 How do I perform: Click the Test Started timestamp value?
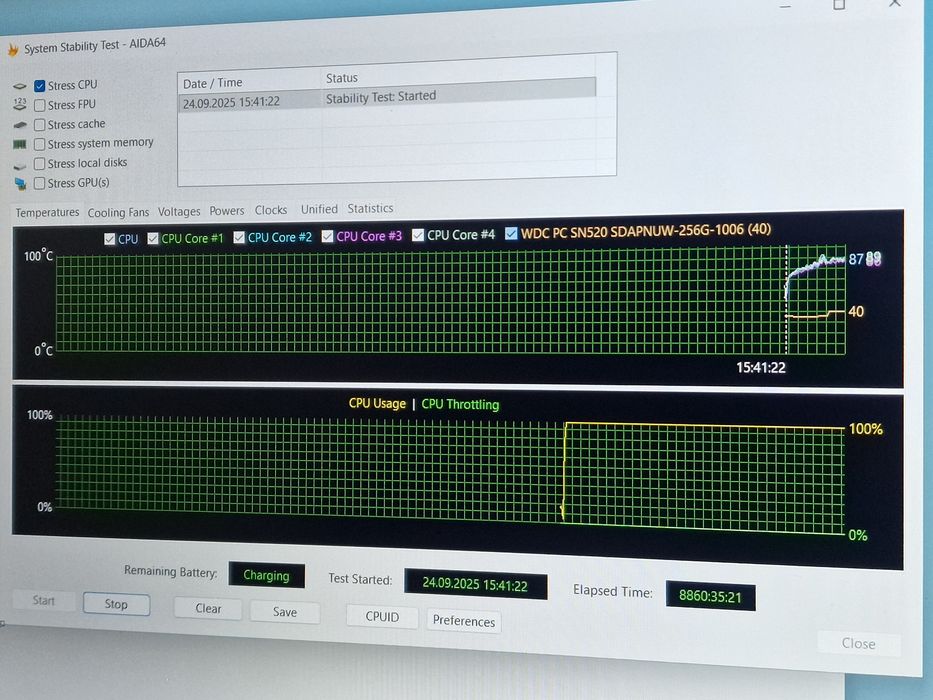(x=475, y=585)
